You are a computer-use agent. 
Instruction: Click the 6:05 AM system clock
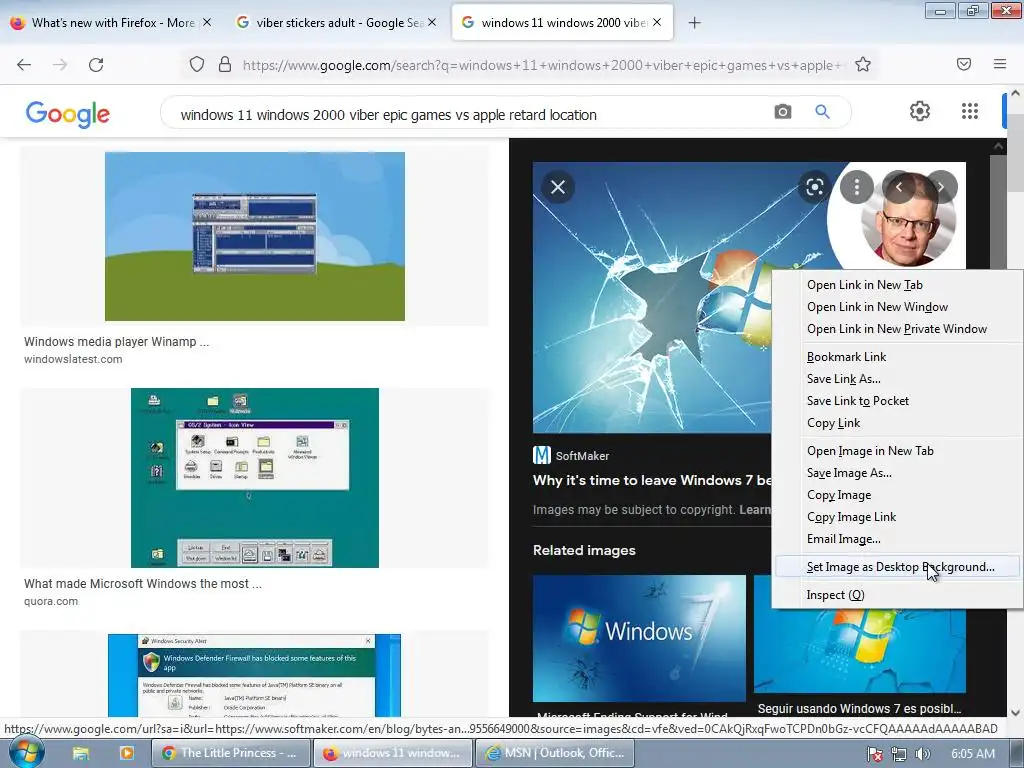pyautogui.click(x=973, y=754)
